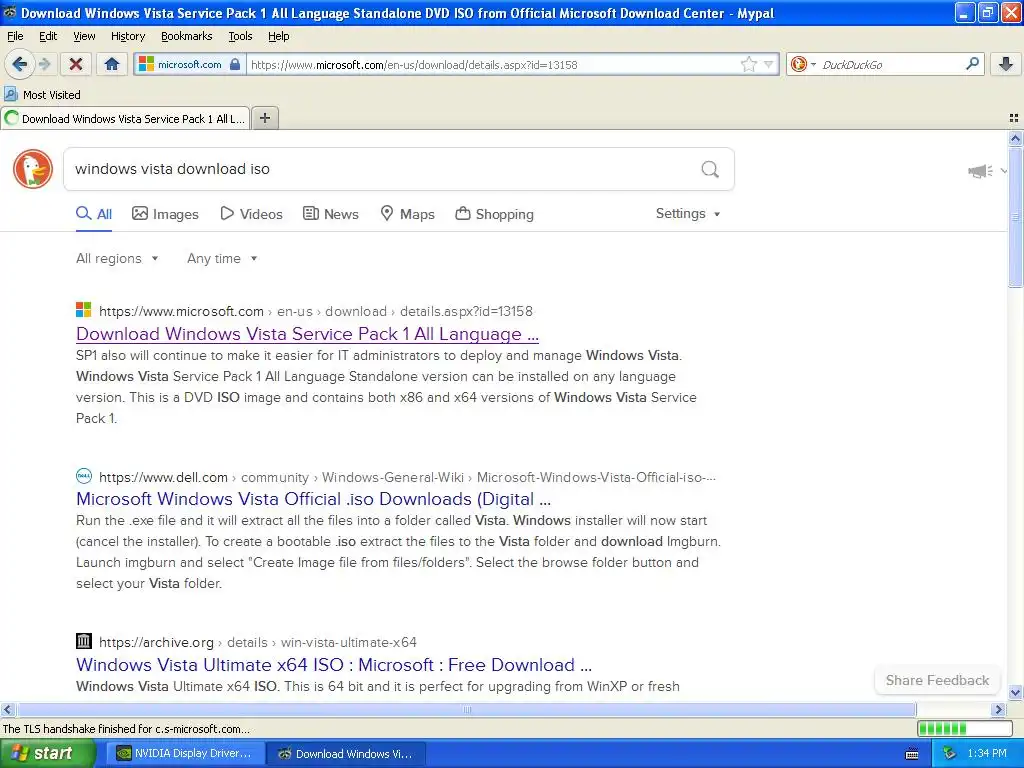Expand the Settings dropdown
The image size is (1024, 768).
pyautogui.click(x=688, y=214)
